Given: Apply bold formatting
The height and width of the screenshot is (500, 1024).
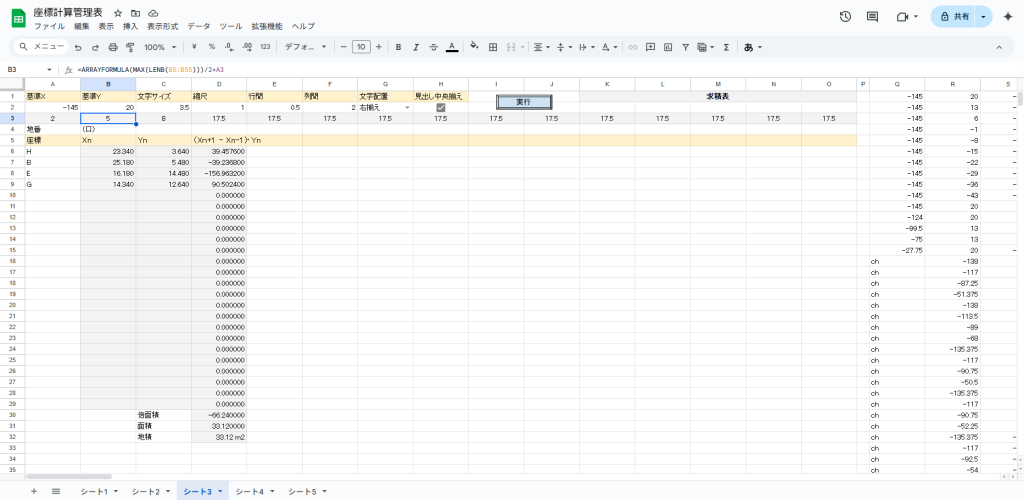Looking at the screenshot, I should (398, 47).
